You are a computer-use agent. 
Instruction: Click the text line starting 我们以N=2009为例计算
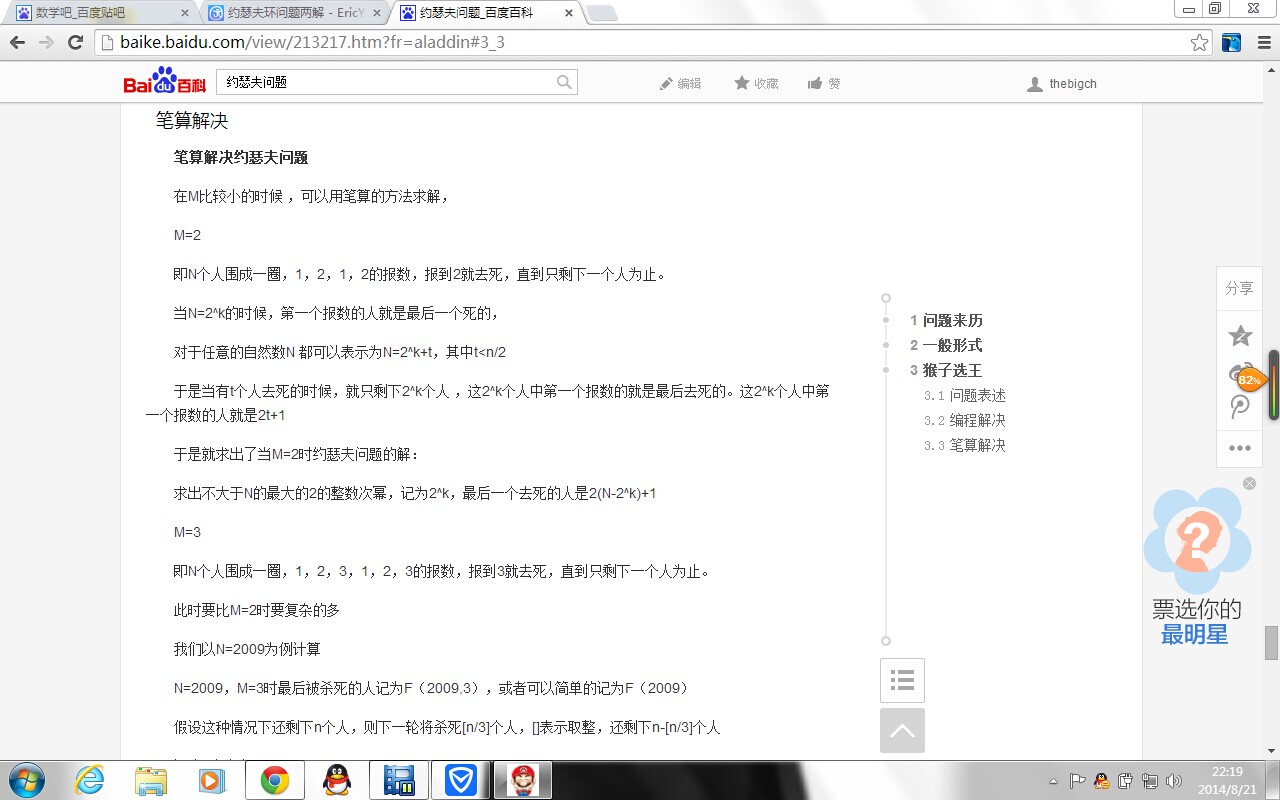pos(247,650)
